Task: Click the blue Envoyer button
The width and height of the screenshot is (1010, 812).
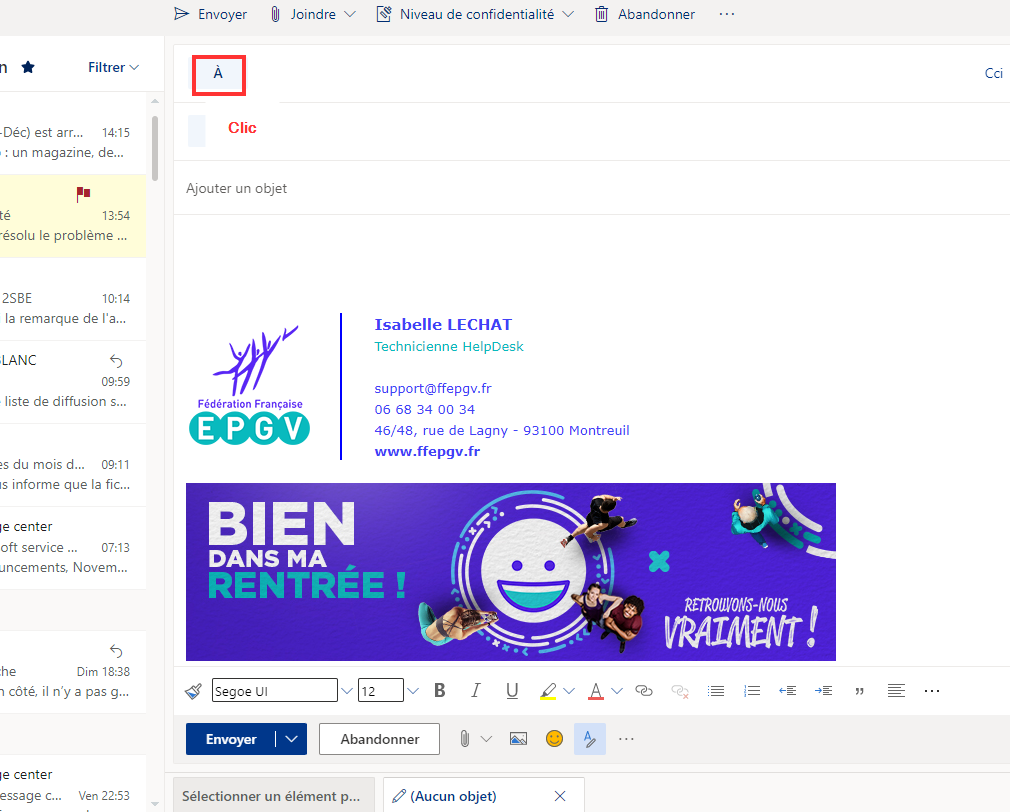Action: pyautogui.click(x=231, y=739)
